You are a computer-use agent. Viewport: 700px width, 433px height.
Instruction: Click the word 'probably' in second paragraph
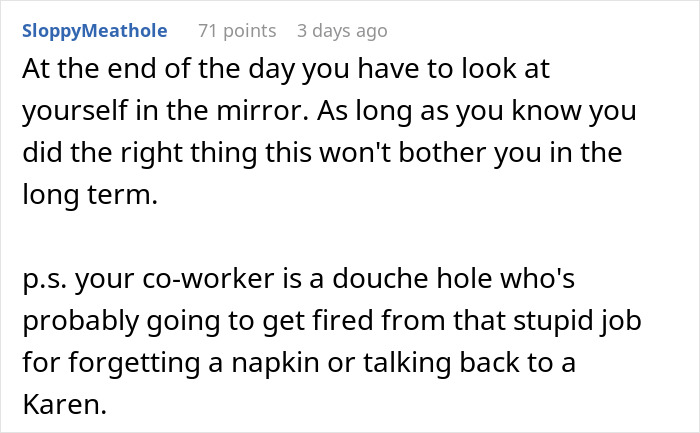(x=80, y=321)
